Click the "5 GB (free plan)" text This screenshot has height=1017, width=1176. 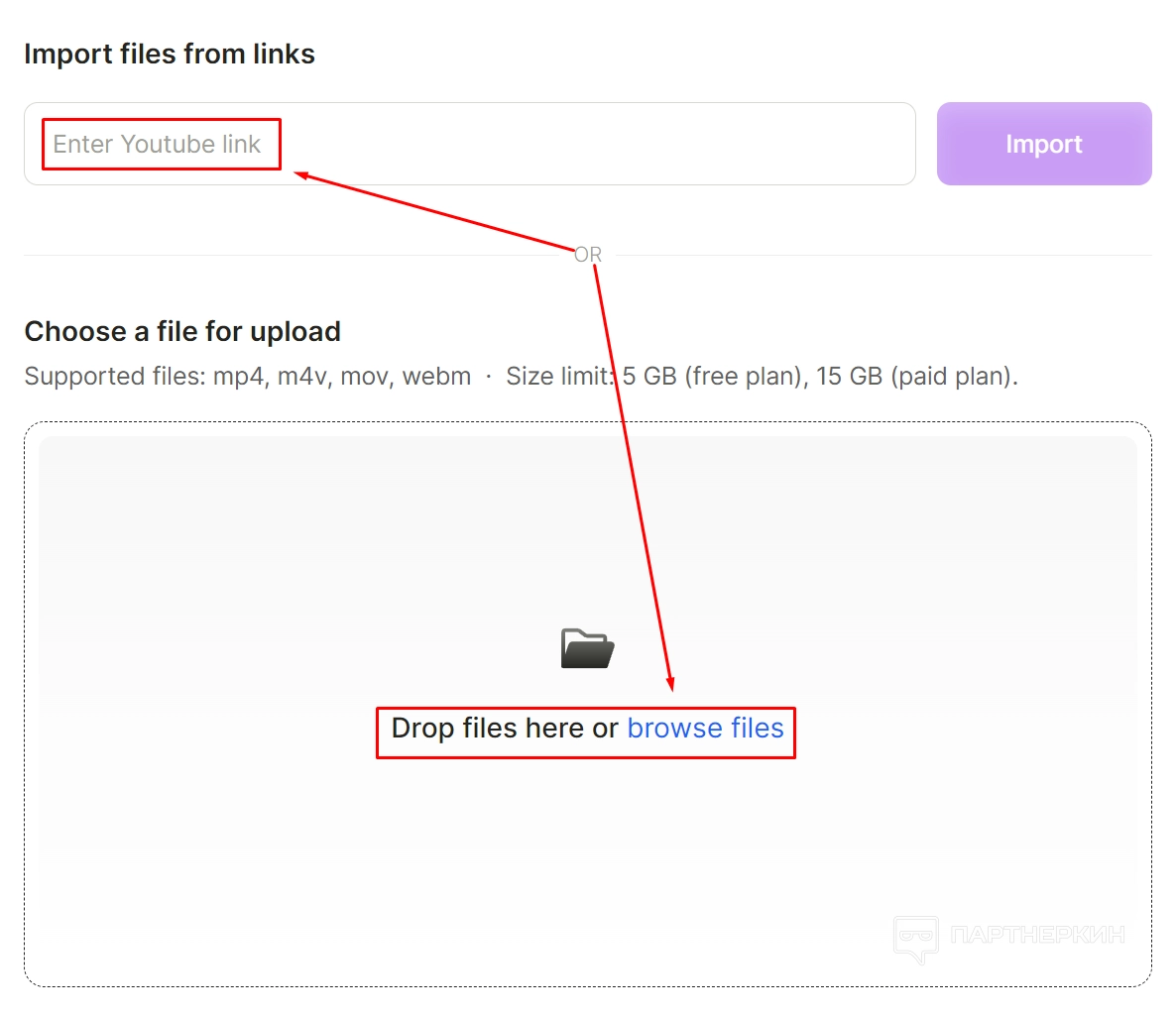click(x=712, y=377)
